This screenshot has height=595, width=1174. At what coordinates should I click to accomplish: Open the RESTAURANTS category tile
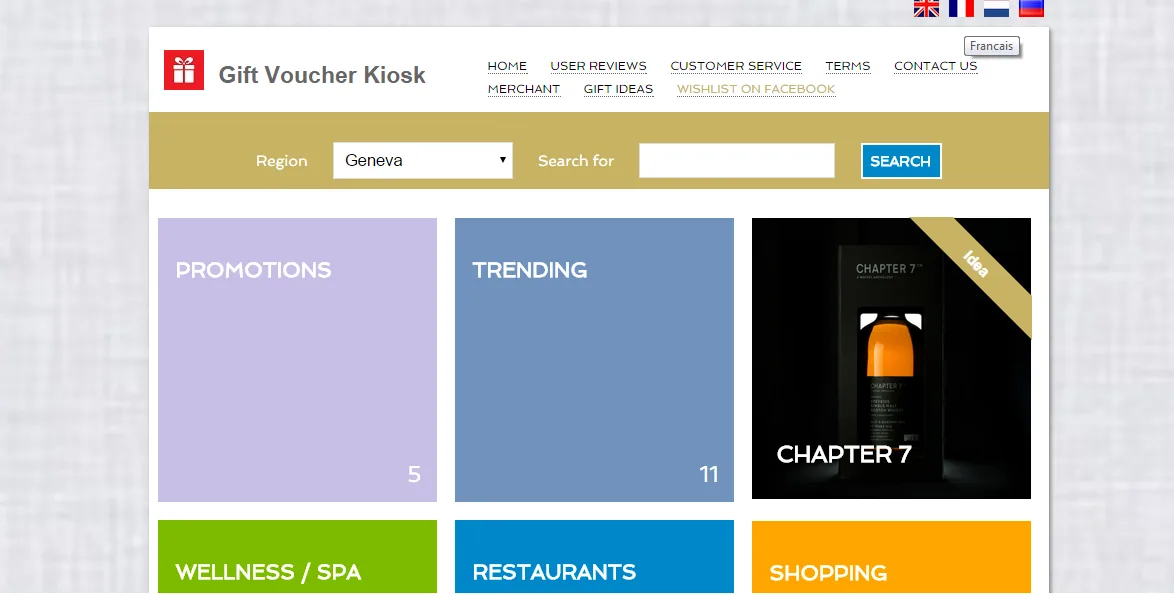coord(594,557)
